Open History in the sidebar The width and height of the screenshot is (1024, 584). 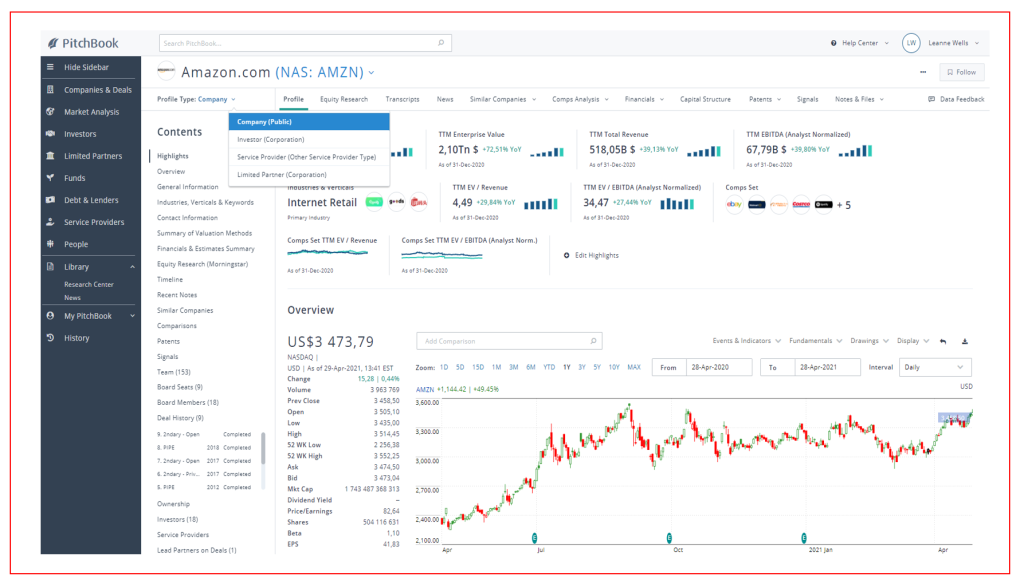click(x=76, y=338)
